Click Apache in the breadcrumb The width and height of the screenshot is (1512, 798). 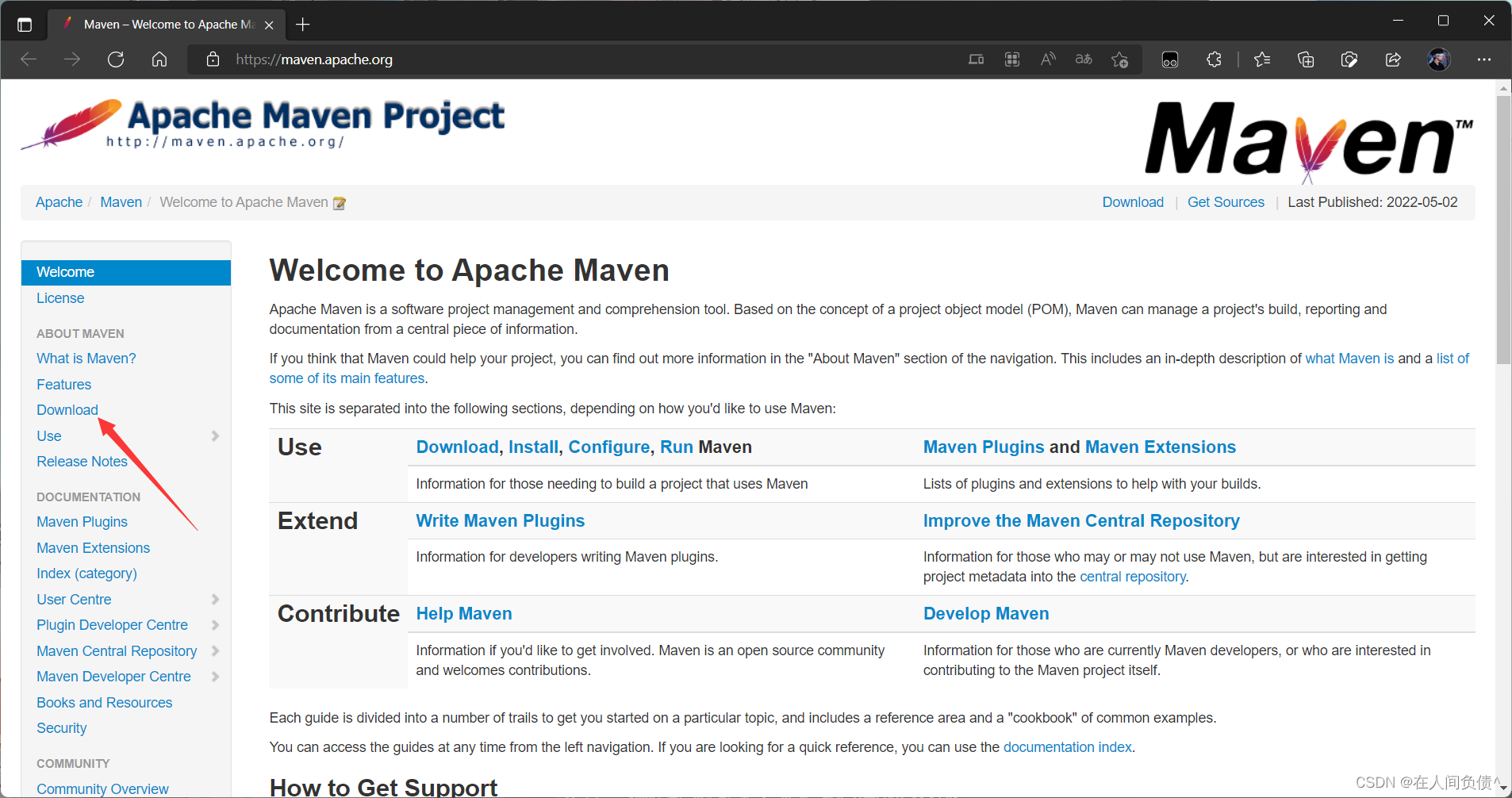(x=59, y=202)
